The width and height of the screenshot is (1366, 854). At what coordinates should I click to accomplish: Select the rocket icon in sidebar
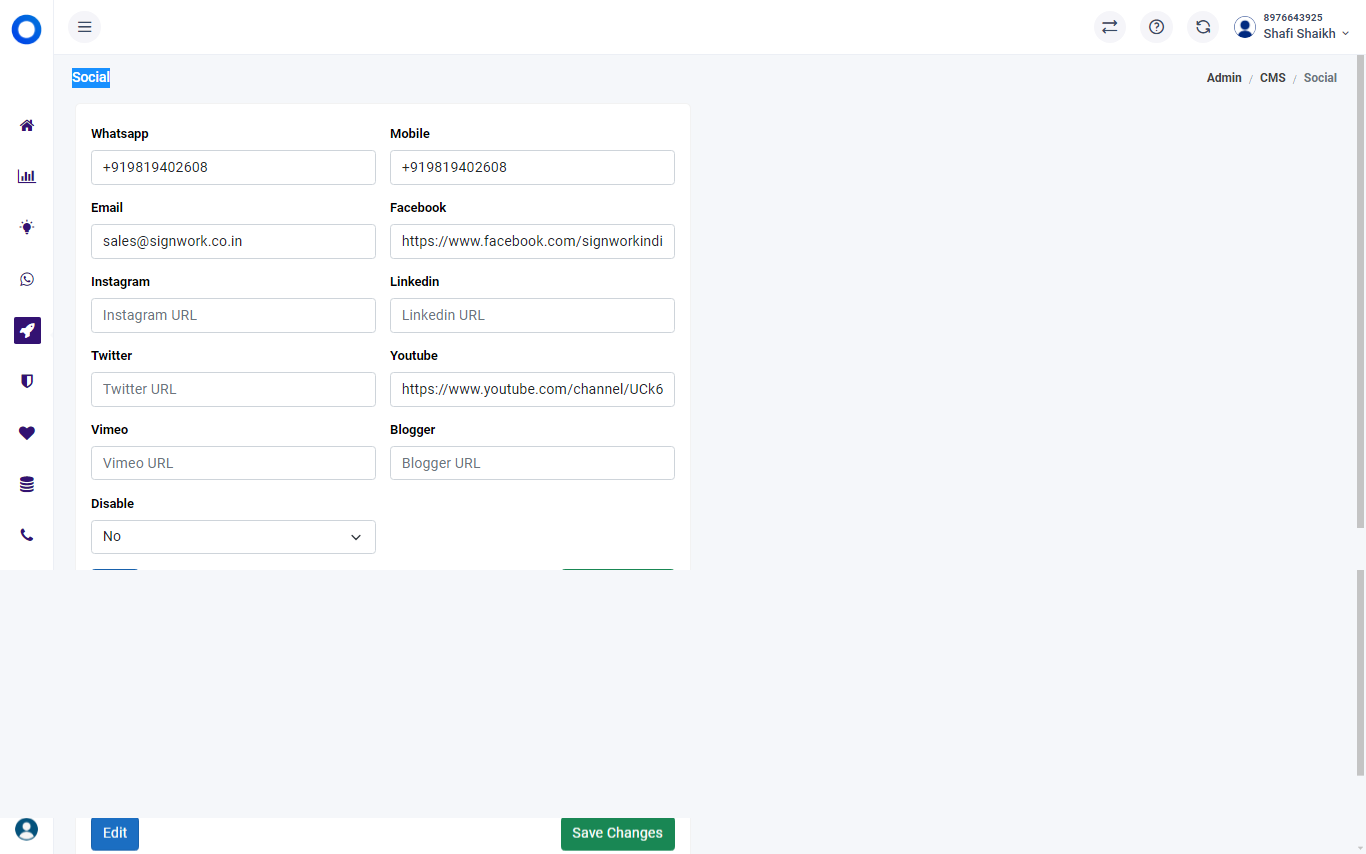27,330
